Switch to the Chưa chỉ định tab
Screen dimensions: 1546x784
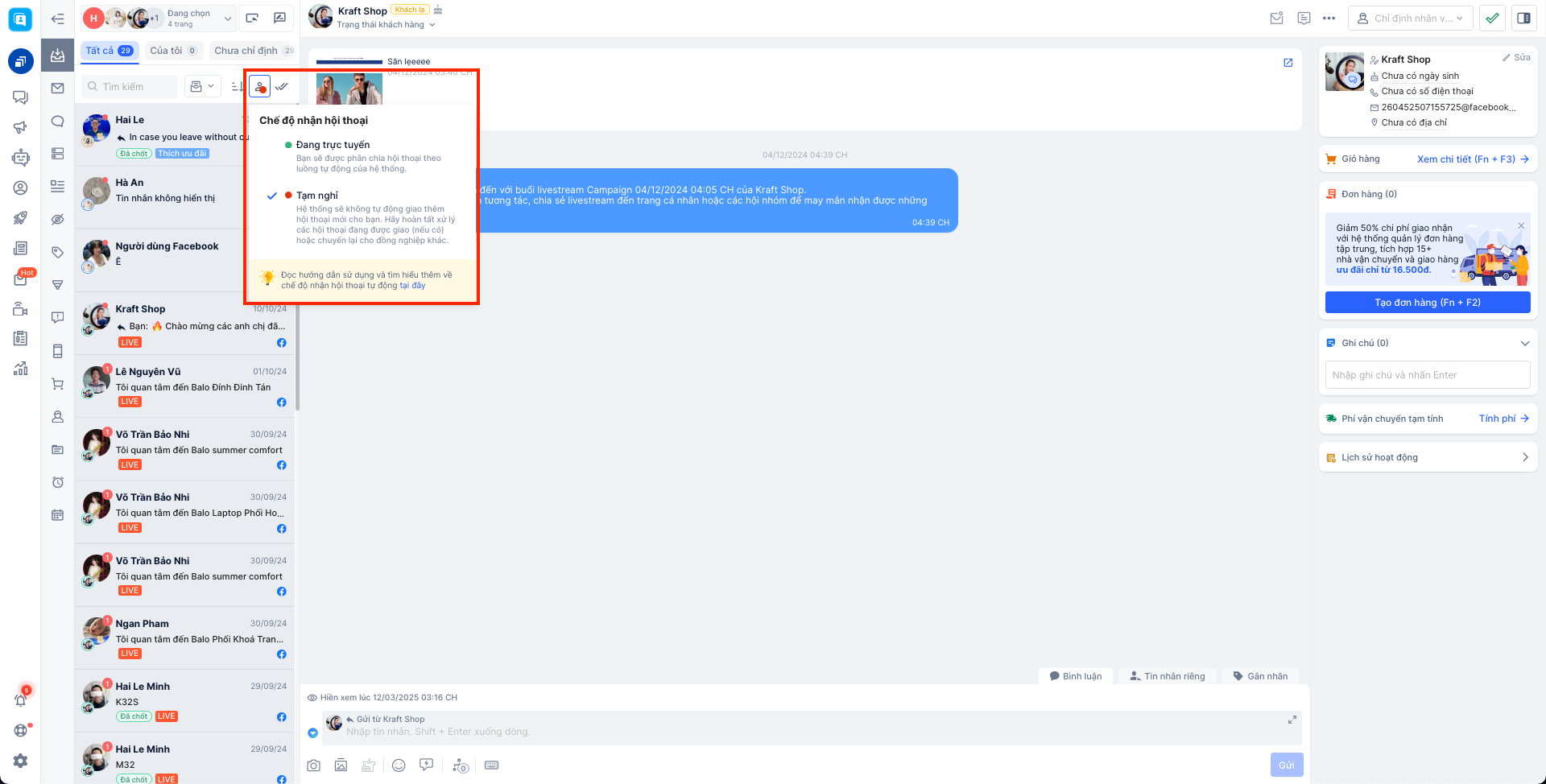tap(254, 51)
